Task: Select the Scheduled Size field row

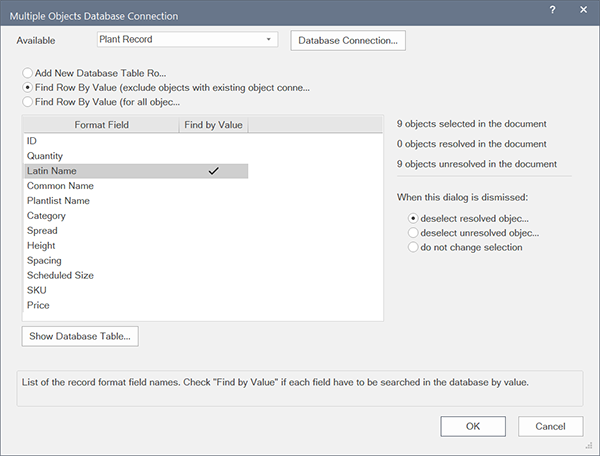Action: click(x=60, y=275)
